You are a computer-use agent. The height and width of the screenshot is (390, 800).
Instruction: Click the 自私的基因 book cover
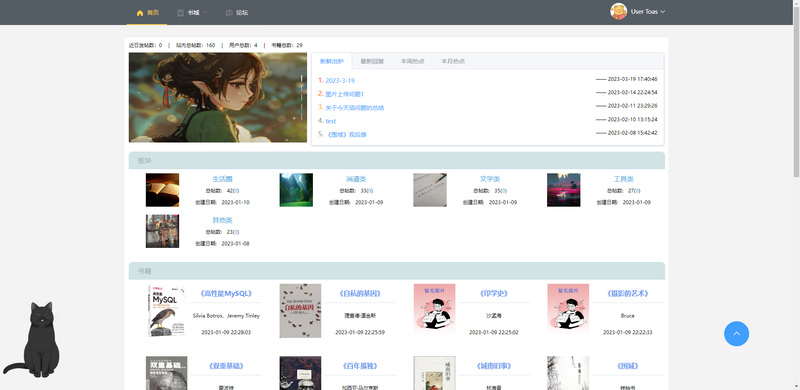click(x=300, y=311)
